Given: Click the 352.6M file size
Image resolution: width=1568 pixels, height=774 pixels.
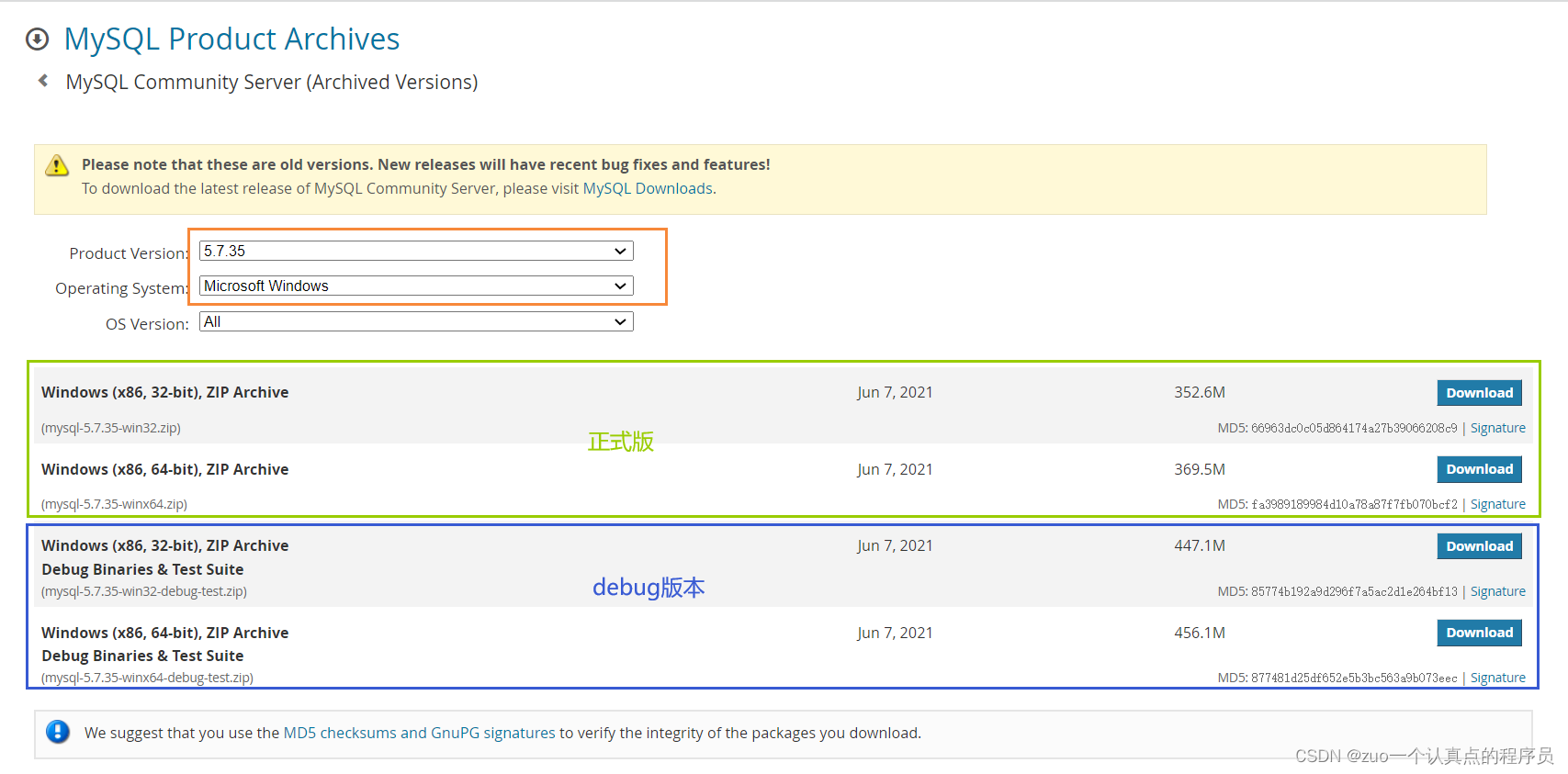Looking at the screenshot, I should pos(1200,392).
